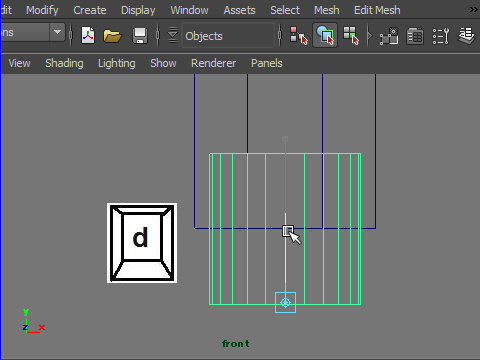Click the Save Scene floppy icon
The image size is (480, 360).
click(x=140, y=36)
